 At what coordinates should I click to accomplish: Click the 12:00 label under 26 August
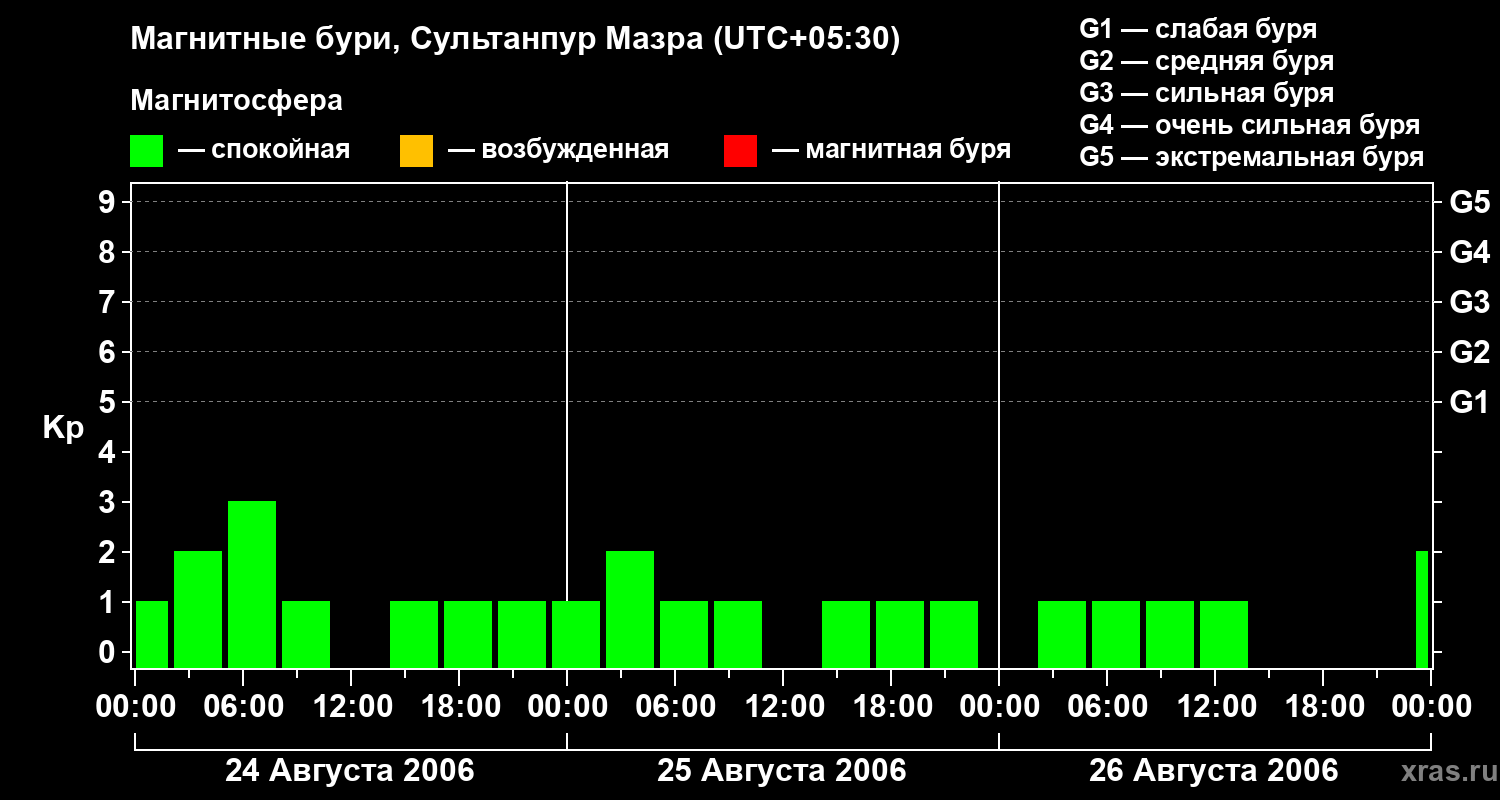1215,707
